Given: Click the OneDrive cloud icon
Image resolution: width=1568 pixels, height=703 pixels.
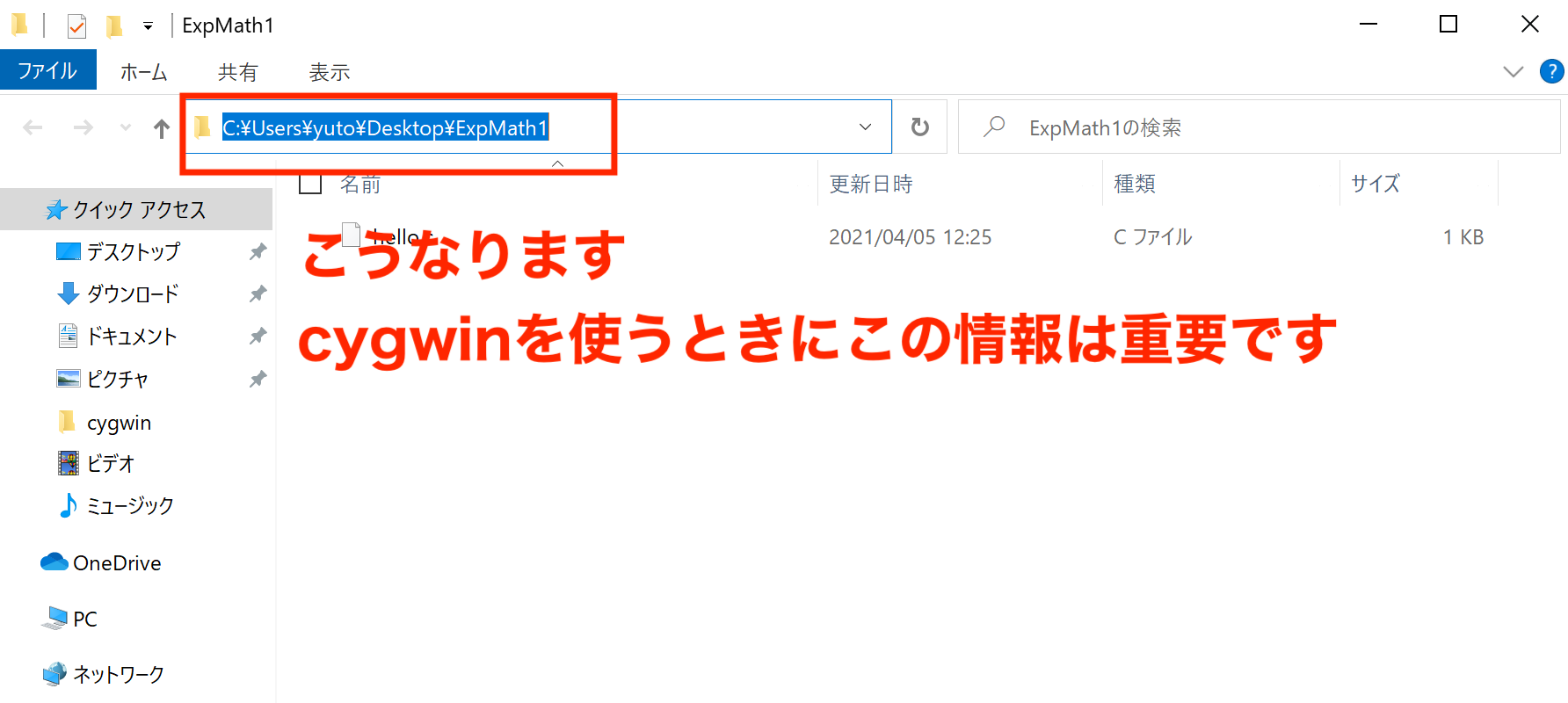Looking at the screenshot, I should tap(54, 562).
